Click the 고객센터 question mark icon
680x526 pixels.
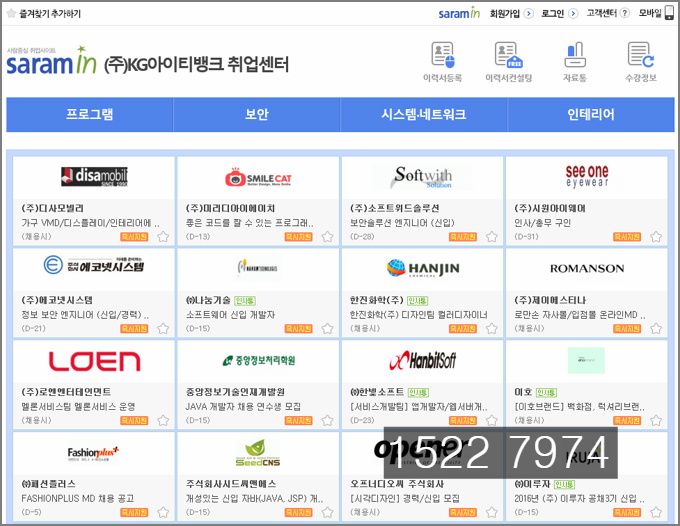pos(625,13)
